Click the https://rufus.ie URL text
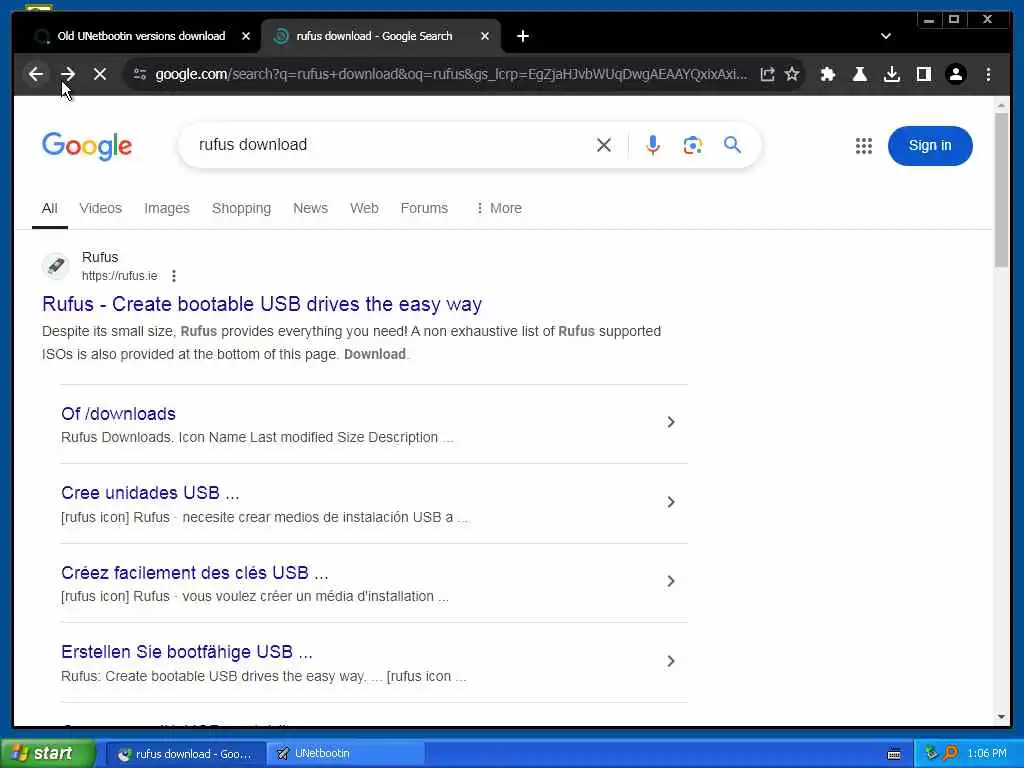Screen dimensions: 1024x768 click(x=120, y=276)
